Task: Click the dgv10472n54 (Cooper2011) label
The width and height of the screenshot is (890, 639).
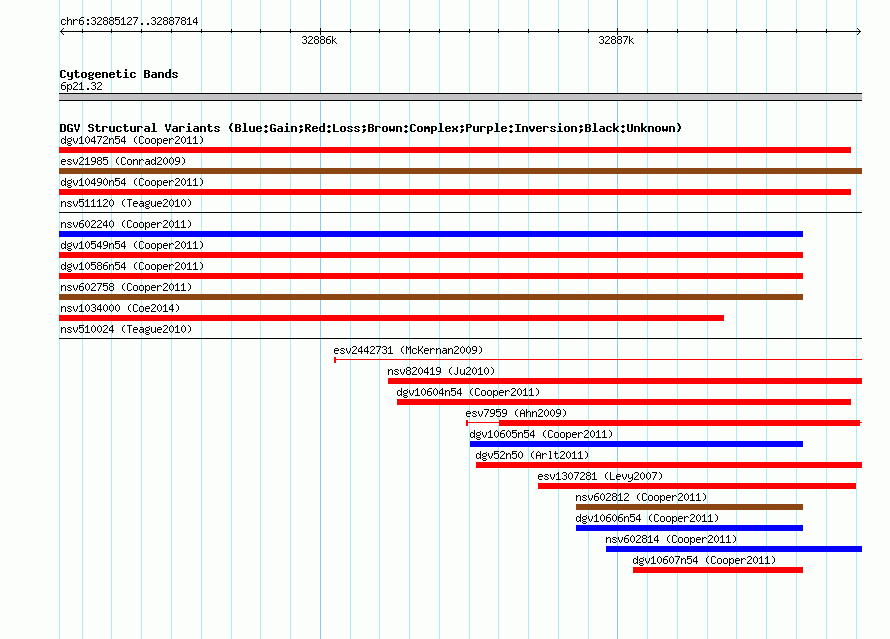Action: click(132, 140)
